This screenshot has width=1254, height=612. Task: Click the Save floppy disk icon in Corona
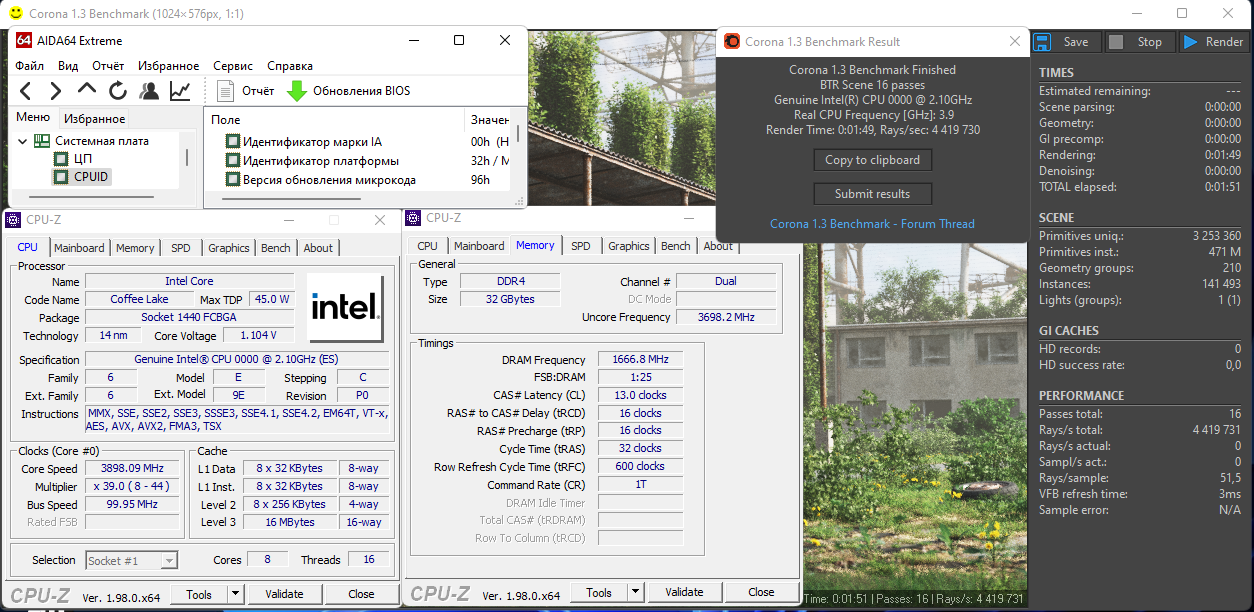pyautogui.click(x=1041, y=42)
